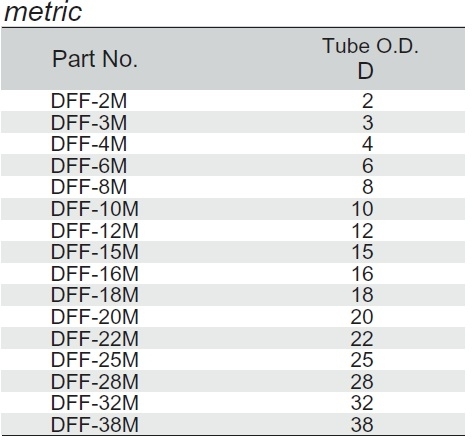
Task: Select part number DFF-32M
Action: tap(95, 403)
